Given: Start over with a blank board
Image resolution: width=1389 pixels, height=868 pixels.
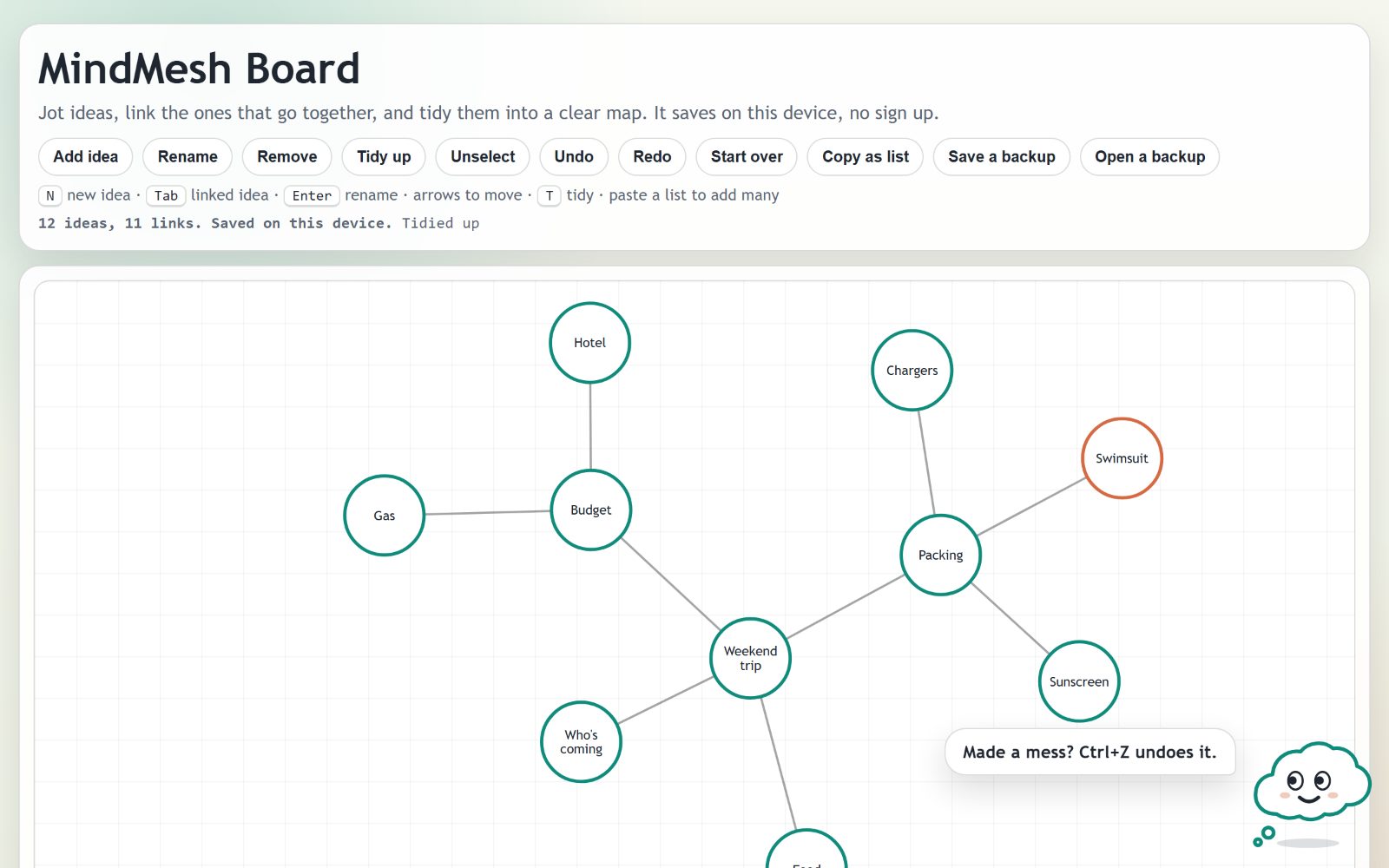Looking at the screenshot, I should (x=747, y=157).
